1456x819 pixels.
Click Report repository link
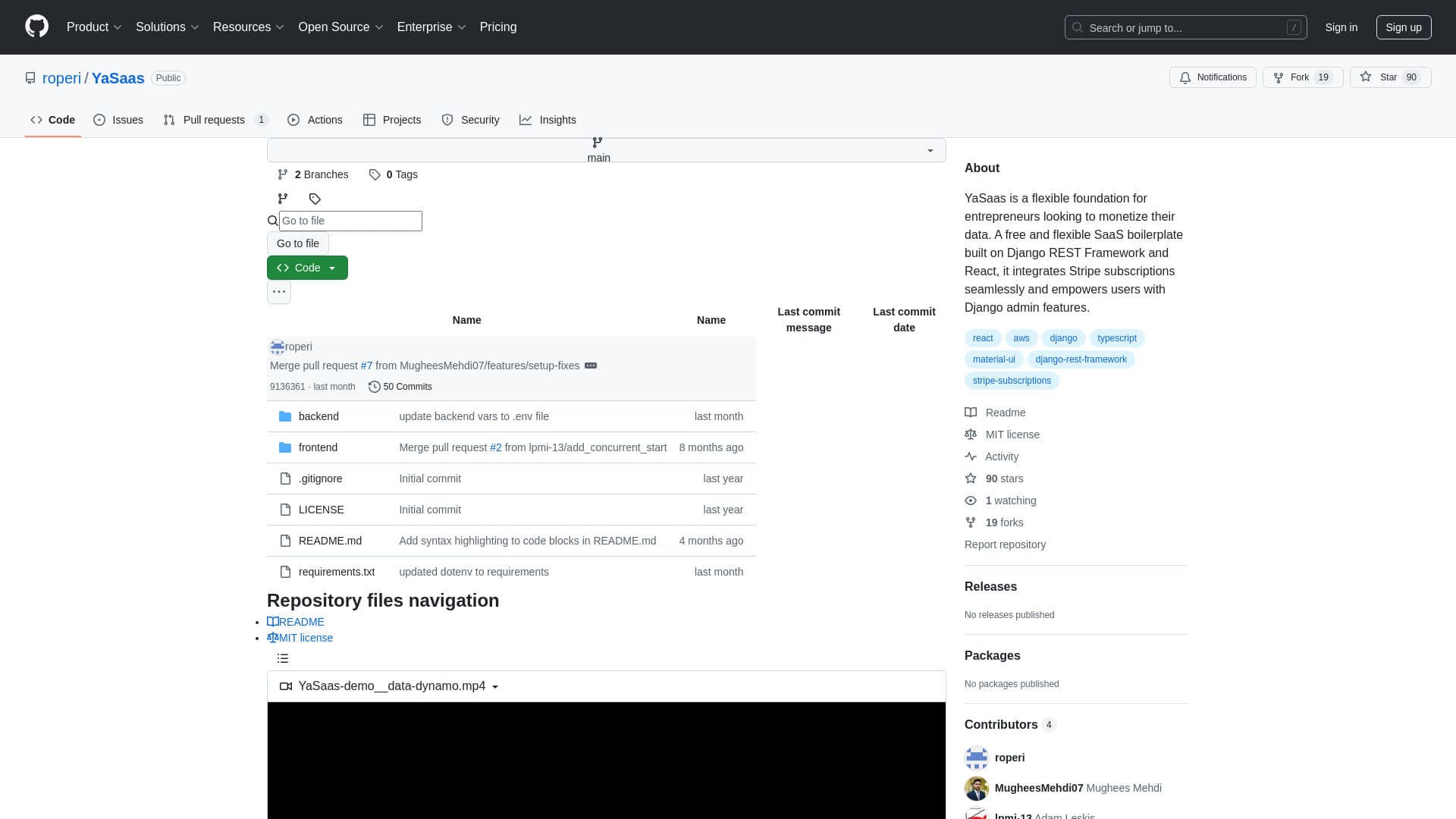click(1005, 544)
